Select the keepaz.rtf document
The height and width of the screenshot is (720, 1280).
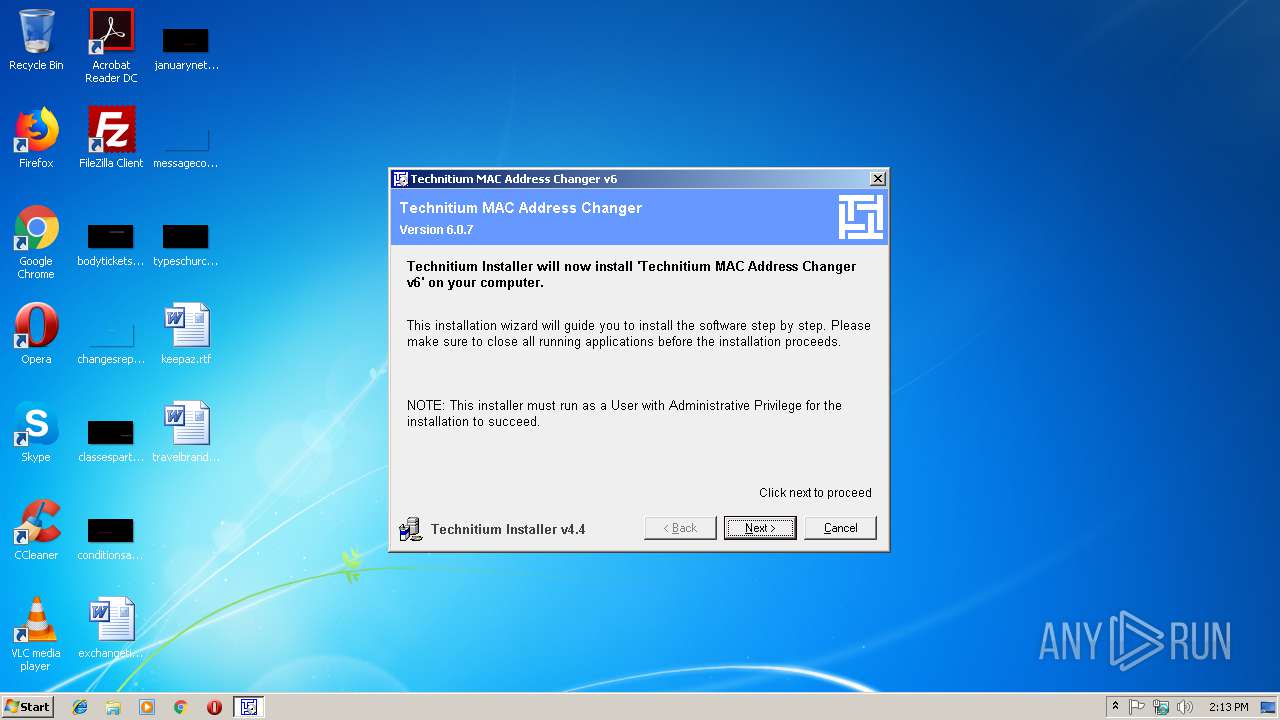click(x=186, y=334)
